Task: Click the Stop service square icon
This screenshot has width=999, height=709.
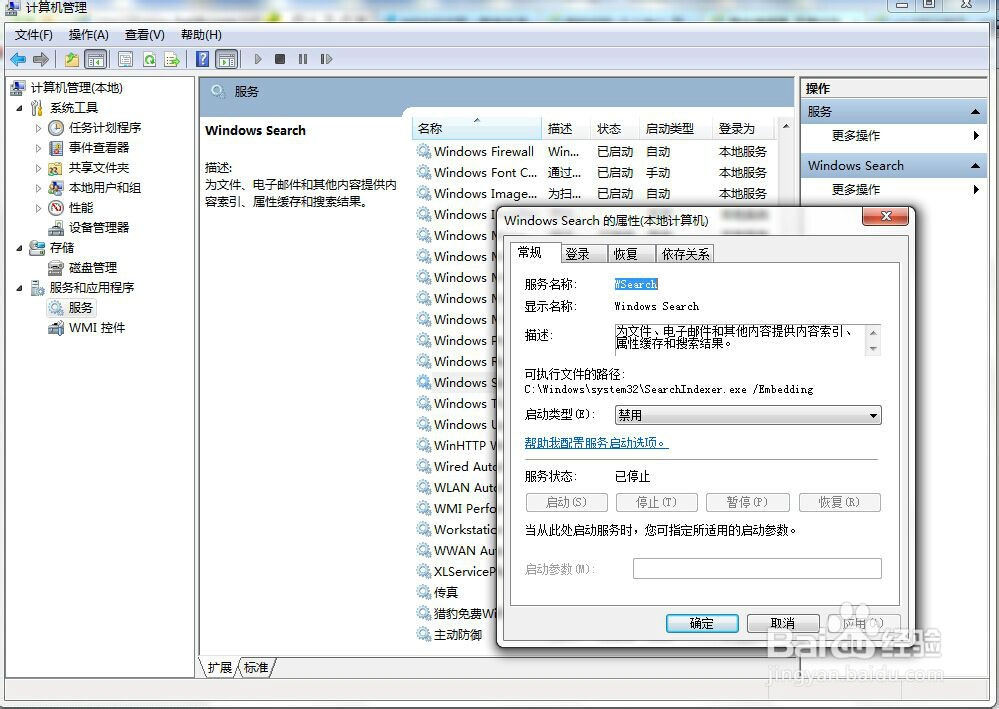Action: (x=280, y=59)
